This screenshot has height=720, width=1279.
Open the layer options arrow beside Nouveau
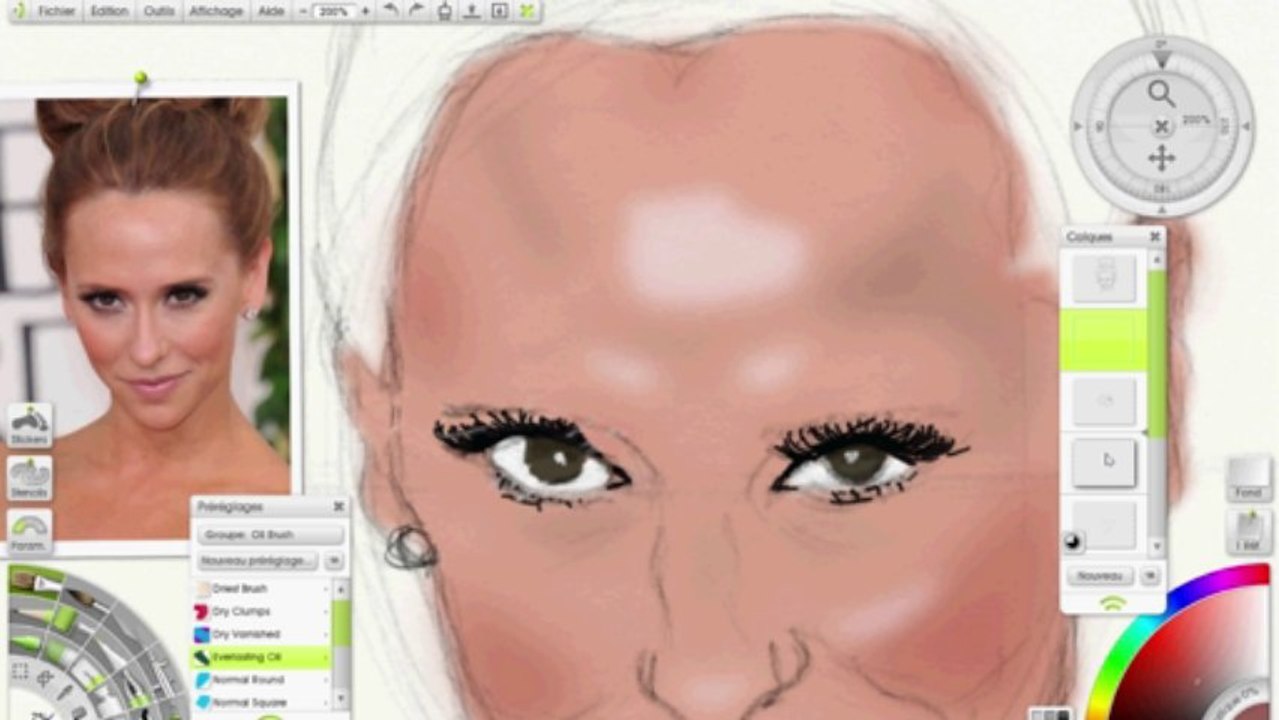tap(1150, 576)
